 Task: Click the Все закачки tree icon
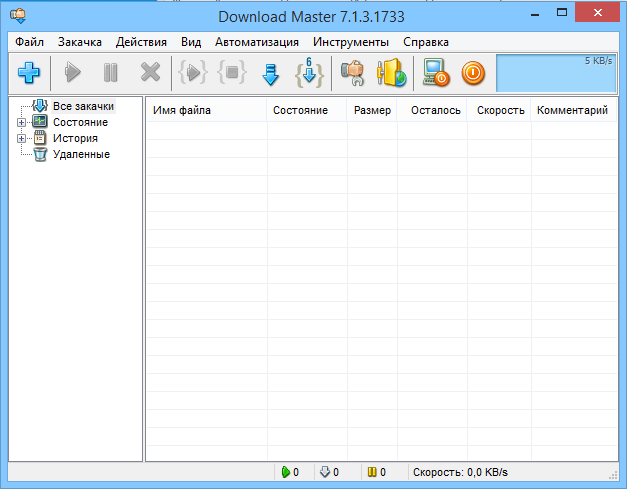(40, 106)
